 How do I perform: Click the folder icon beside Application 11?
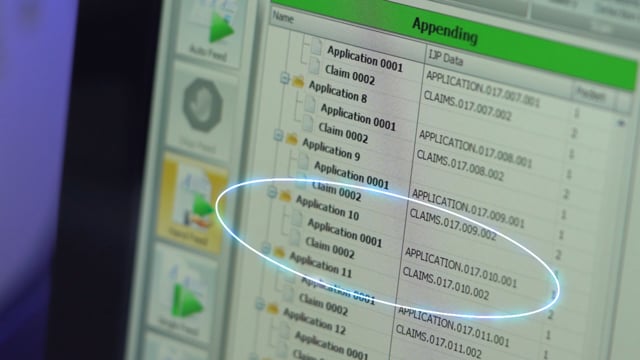(x=279, y=252)
